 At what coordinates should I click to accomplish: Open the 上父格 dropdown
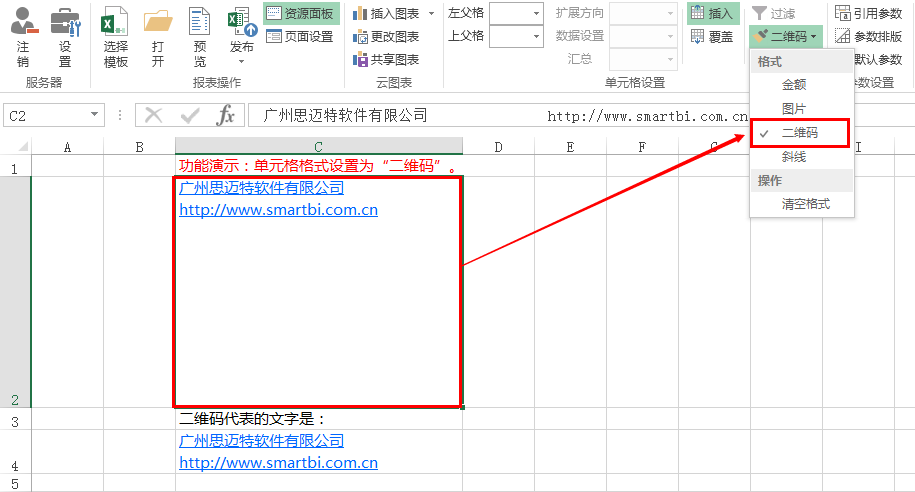click(x=536, y=36)
